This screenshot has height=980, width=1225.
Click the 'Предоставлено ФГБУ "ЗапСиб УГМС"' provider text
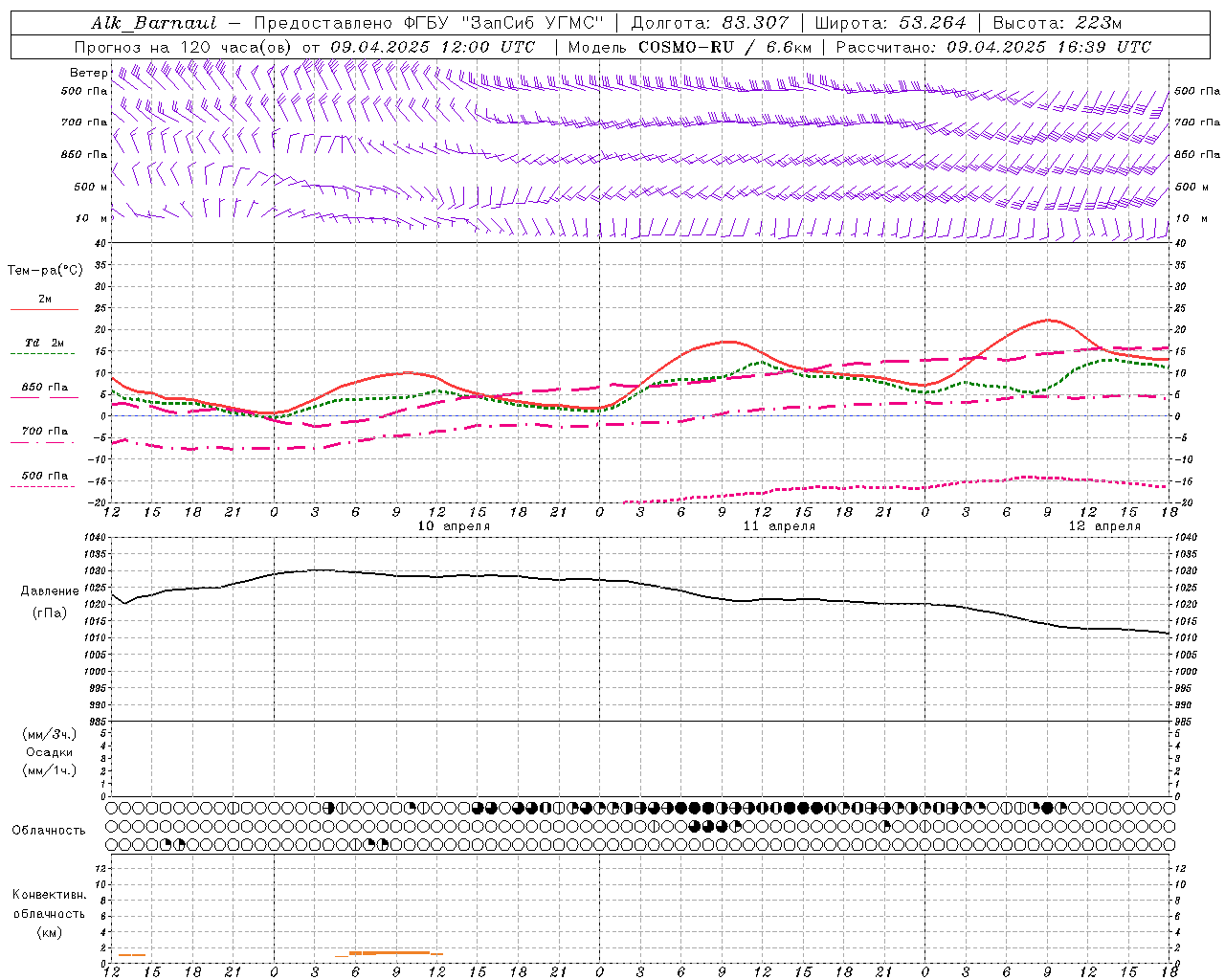click(x=430, y=23)
